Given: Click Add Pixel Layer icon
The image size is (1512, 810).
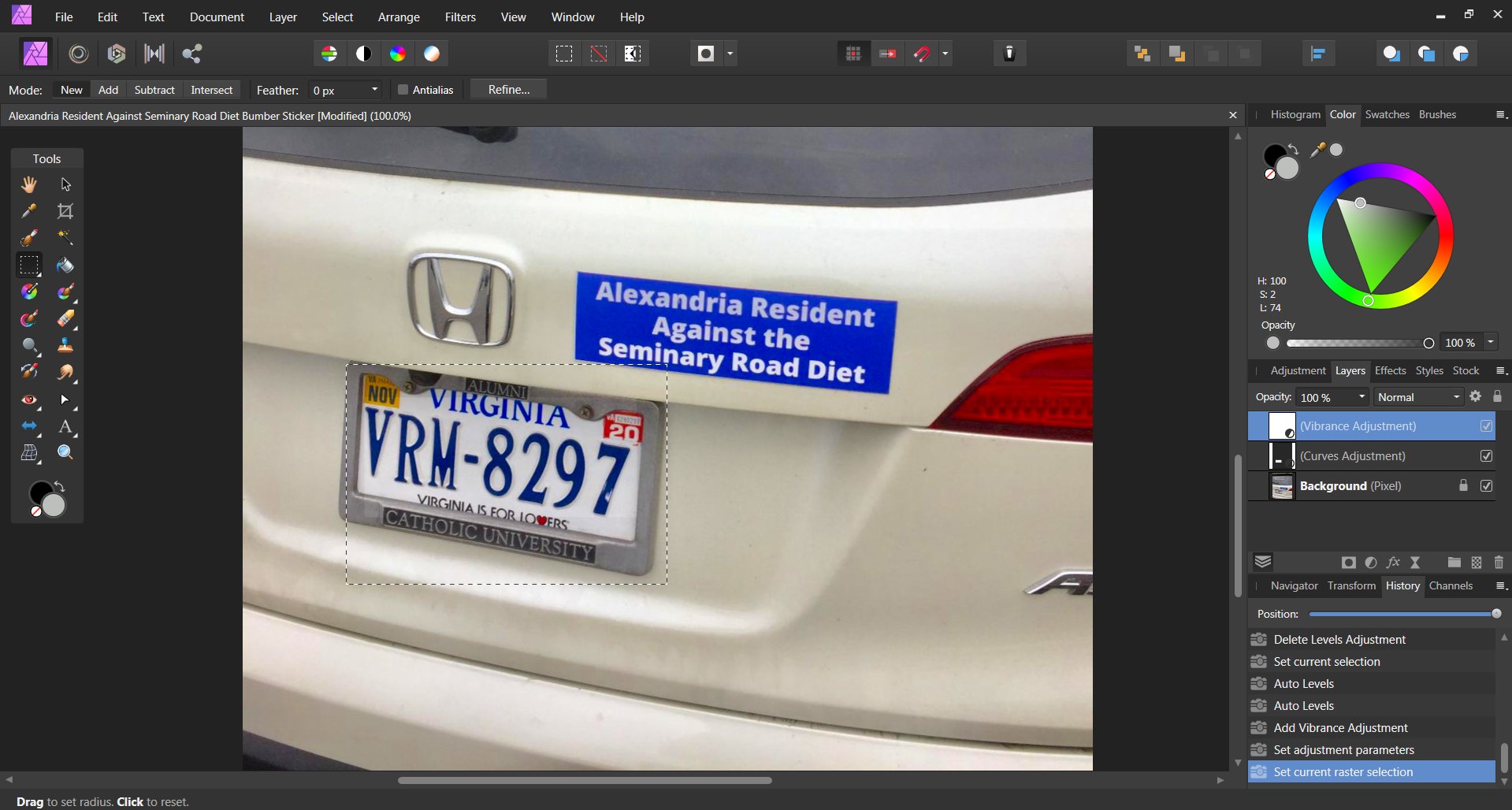Looking at the screenshot, I should [1477, 563].
